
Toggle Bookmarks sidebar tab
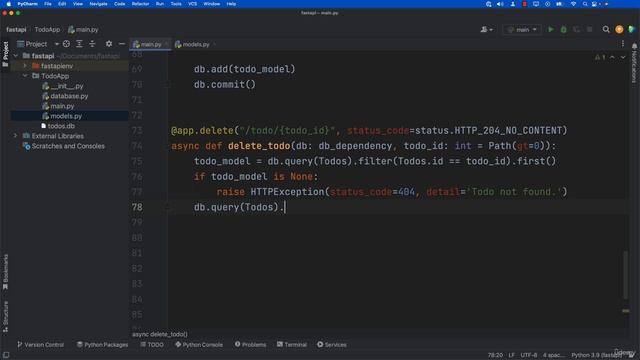5,272
